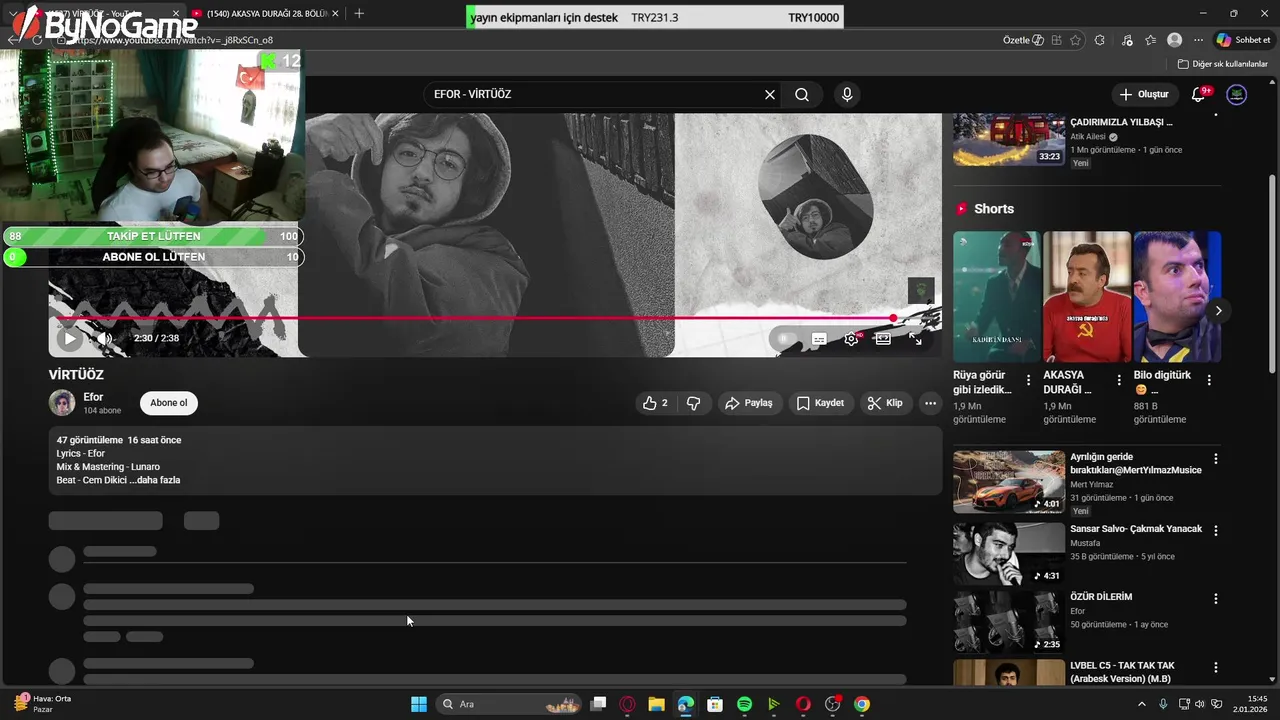Open the Windows Start menu
Screen dimensions: 1280x720
(x=419, y=704)
